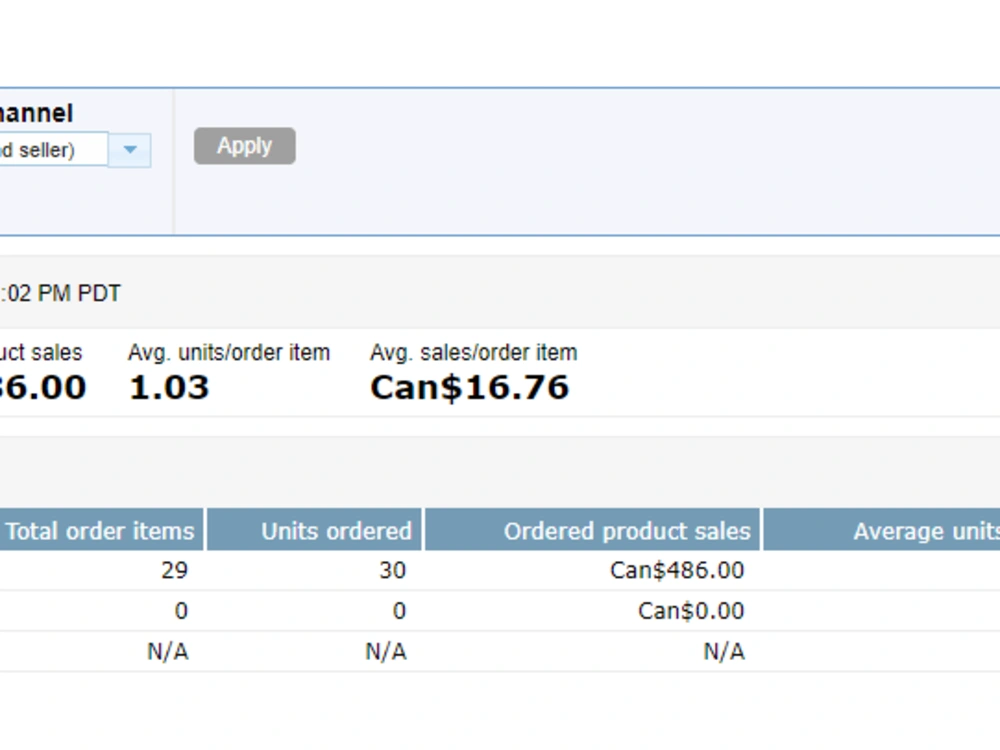Click the Apply button
Image resolution: width=1000 pixels, height=750 pixels.
(x=244, y=146)
